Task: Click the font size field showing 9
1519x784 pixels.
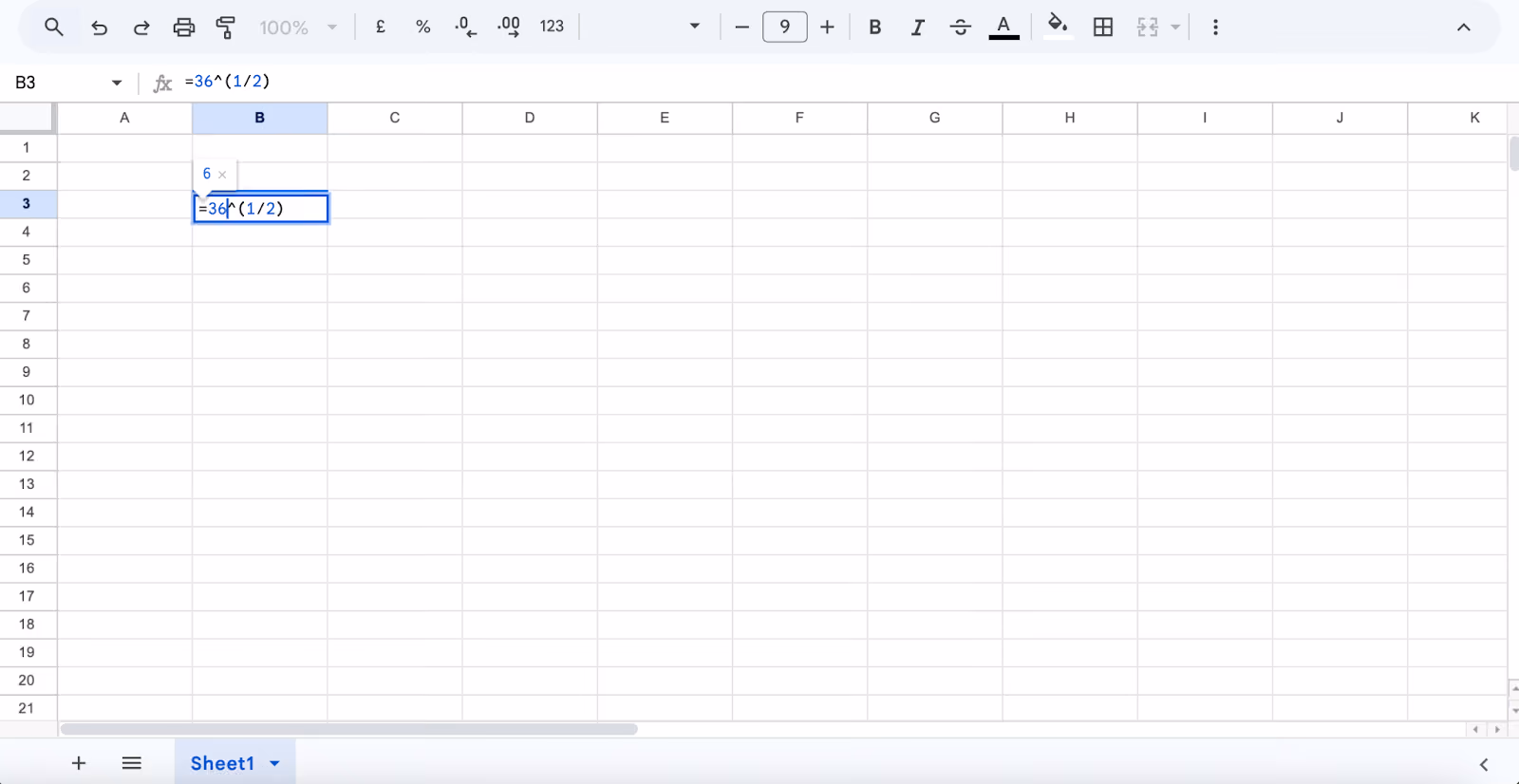Action: (x=785, y=28)
